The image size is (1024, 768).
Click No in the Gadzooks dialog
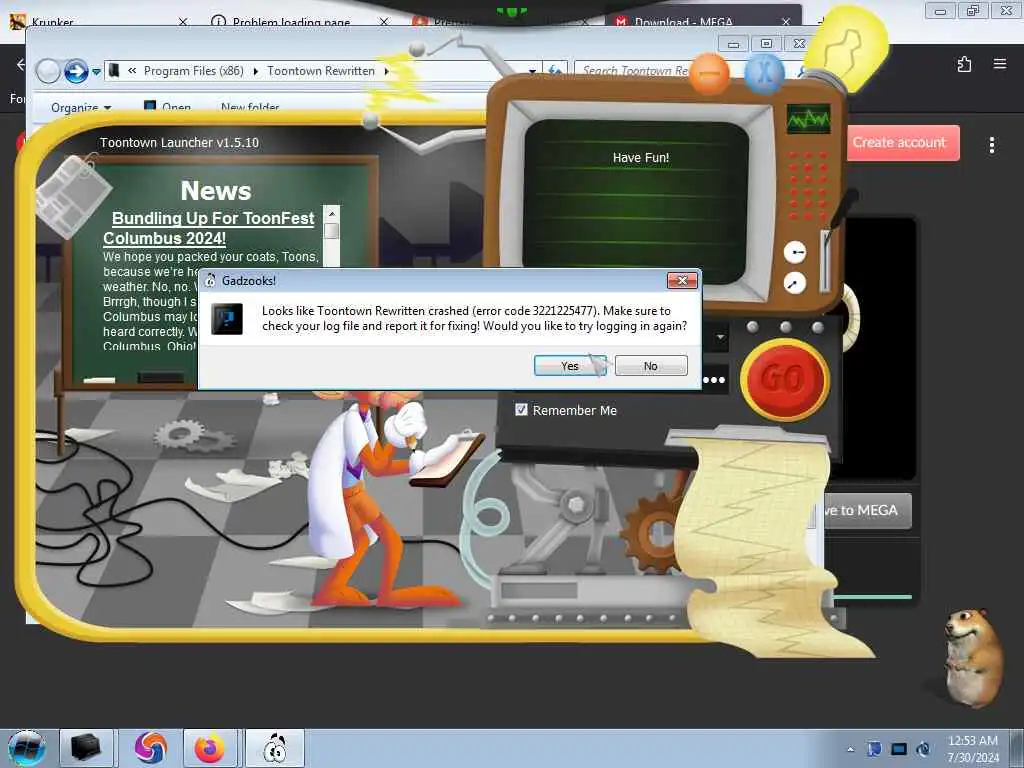coord(650,366)
